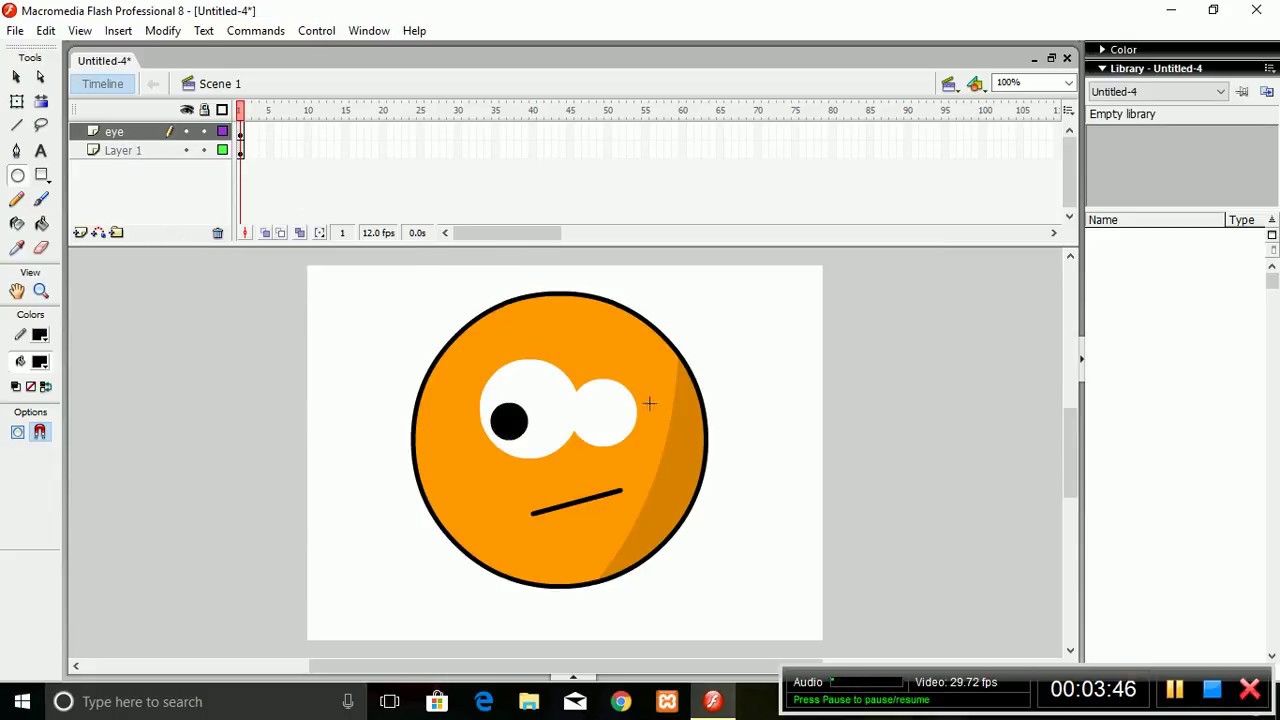Switch to the Timeline tab
The width and height of the screenshot is (1280, 720).
click(x=102, y=83)
